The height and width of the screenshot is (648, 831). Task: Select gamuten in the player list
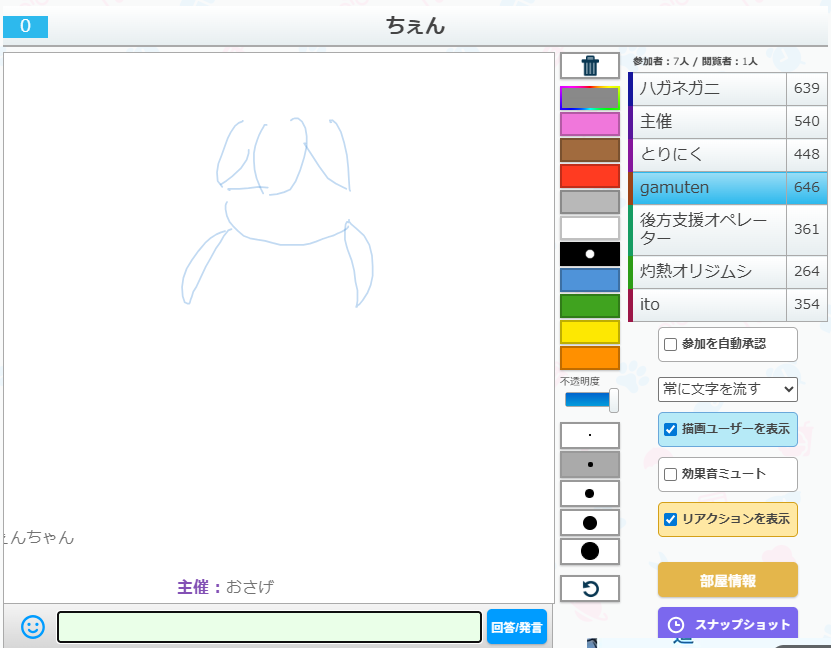point(707,188)
